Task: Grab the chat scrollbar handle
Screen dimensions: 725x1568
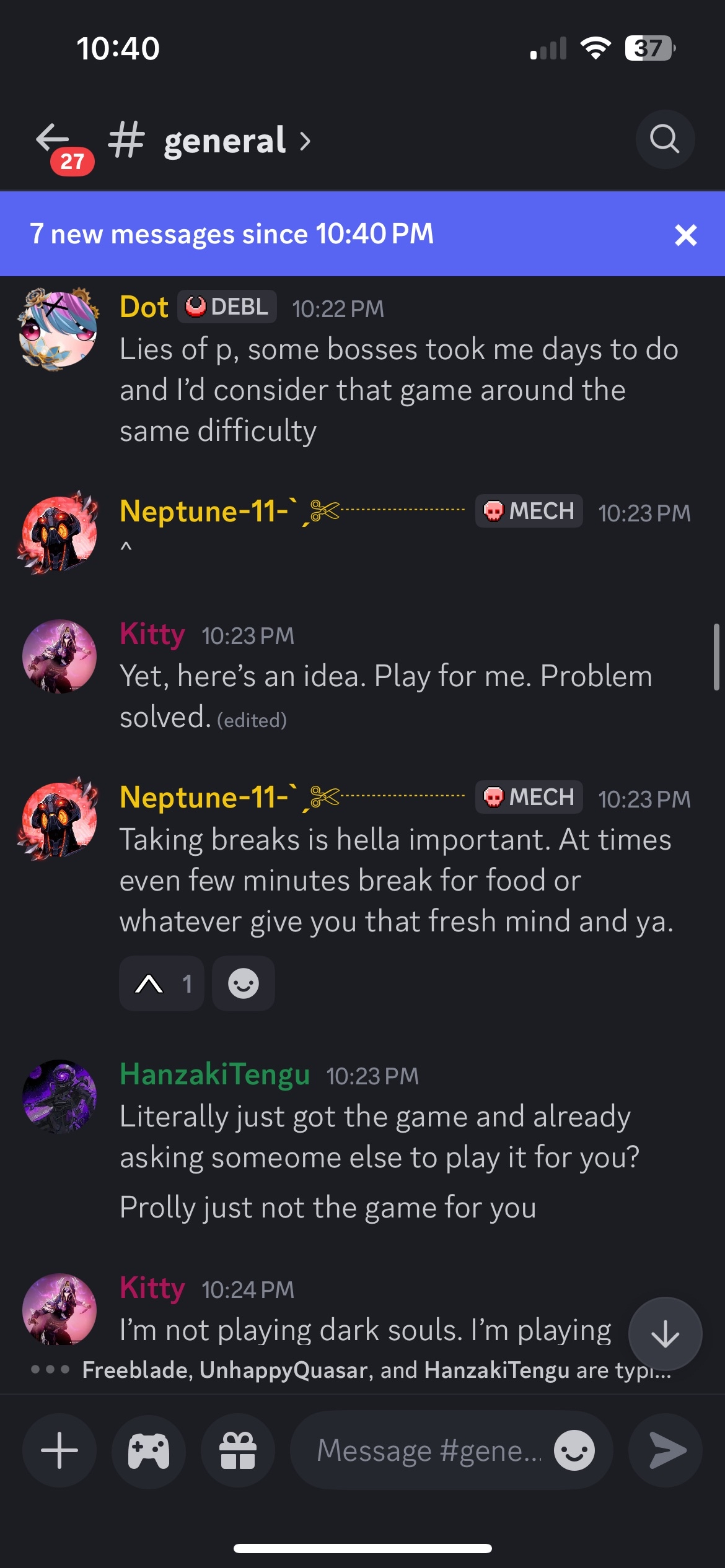Action: tap(716, 656)
